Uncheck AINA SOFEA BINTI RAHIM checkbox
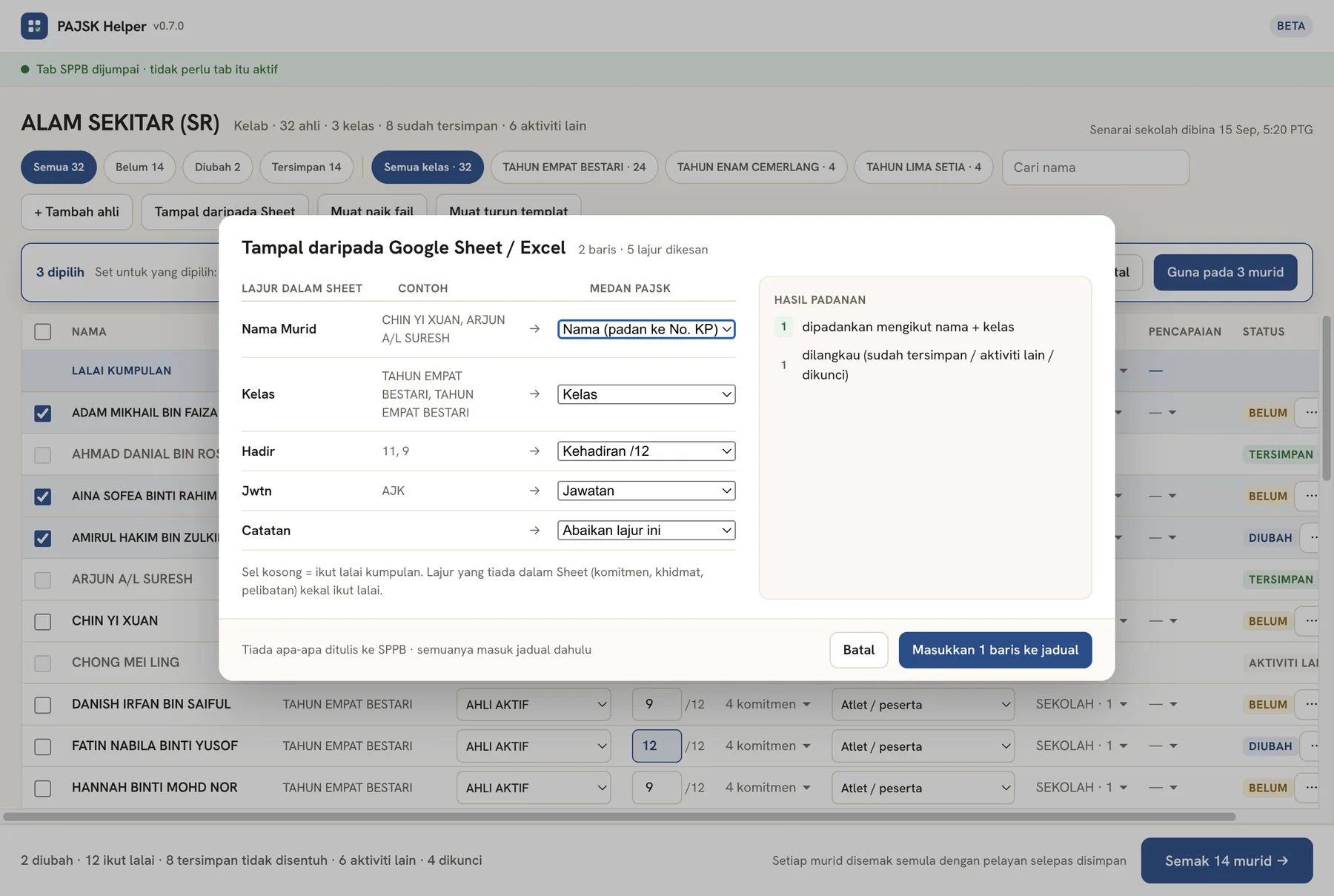This screenshot has height=896, width=1334. tap(43, 496)
